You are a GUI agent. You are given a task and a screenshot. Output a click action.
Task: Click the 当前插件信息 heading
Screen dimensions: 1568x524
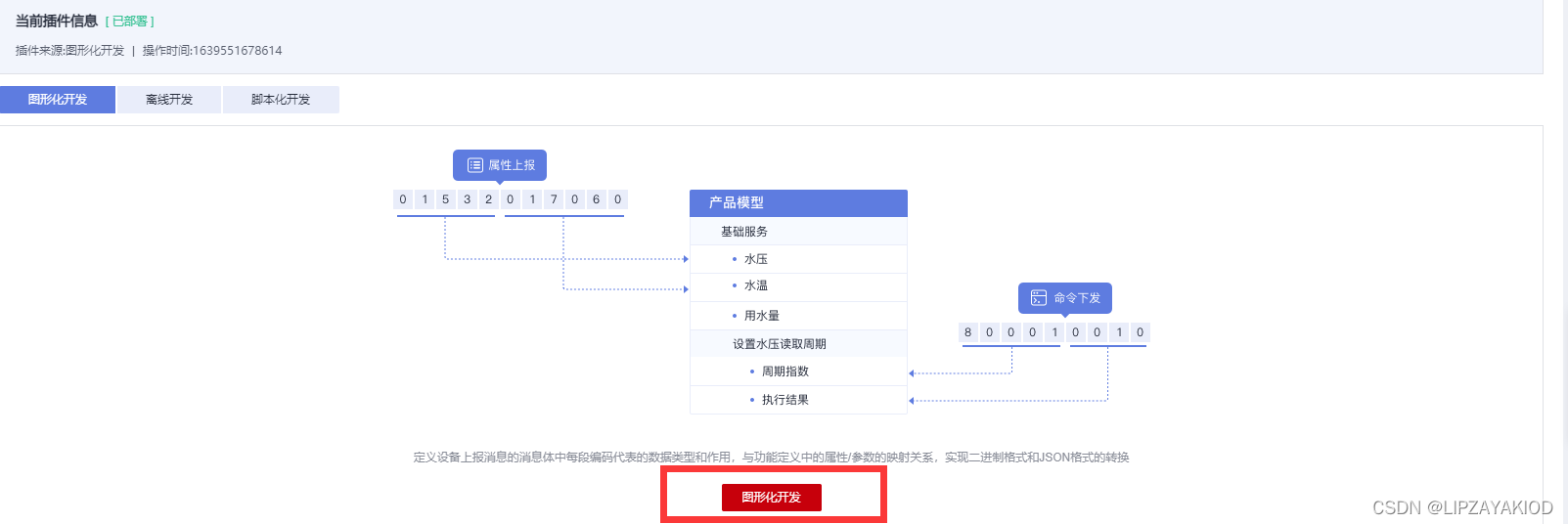coord(57,21)
